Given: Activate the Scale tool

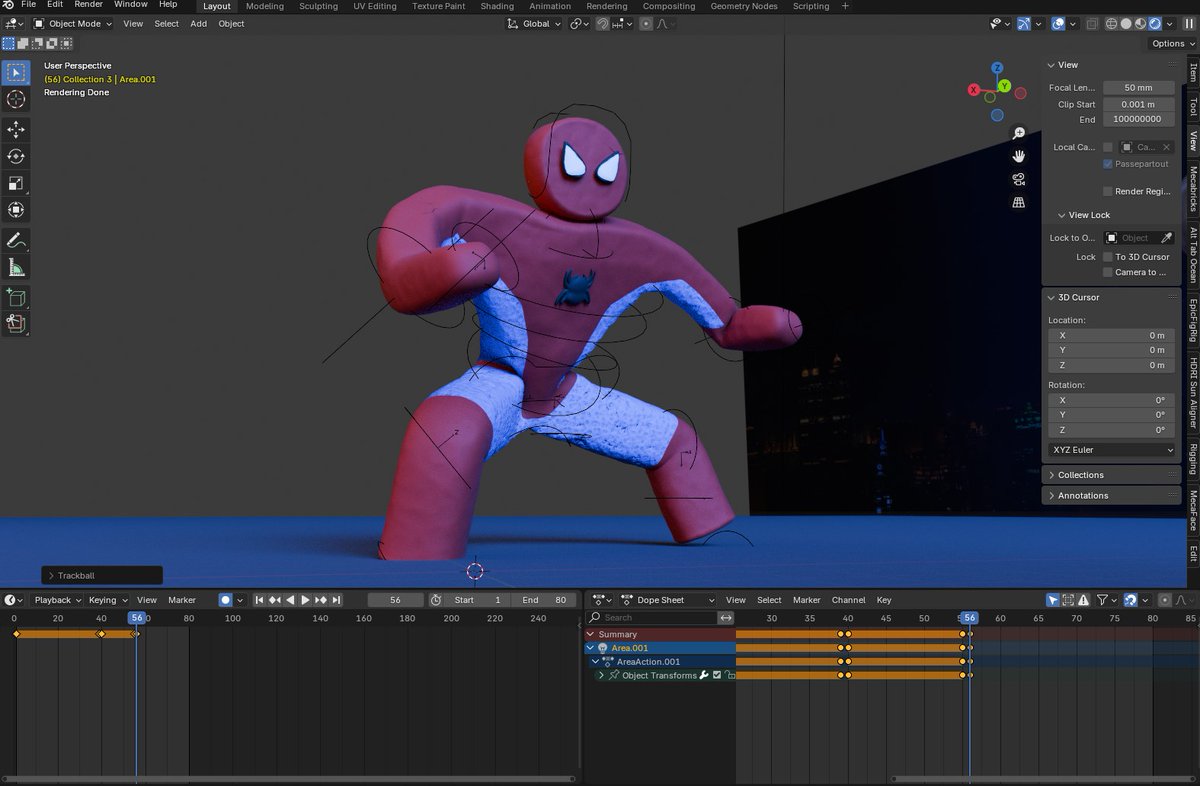Looking at the screenshot, I should pos(16,183).
